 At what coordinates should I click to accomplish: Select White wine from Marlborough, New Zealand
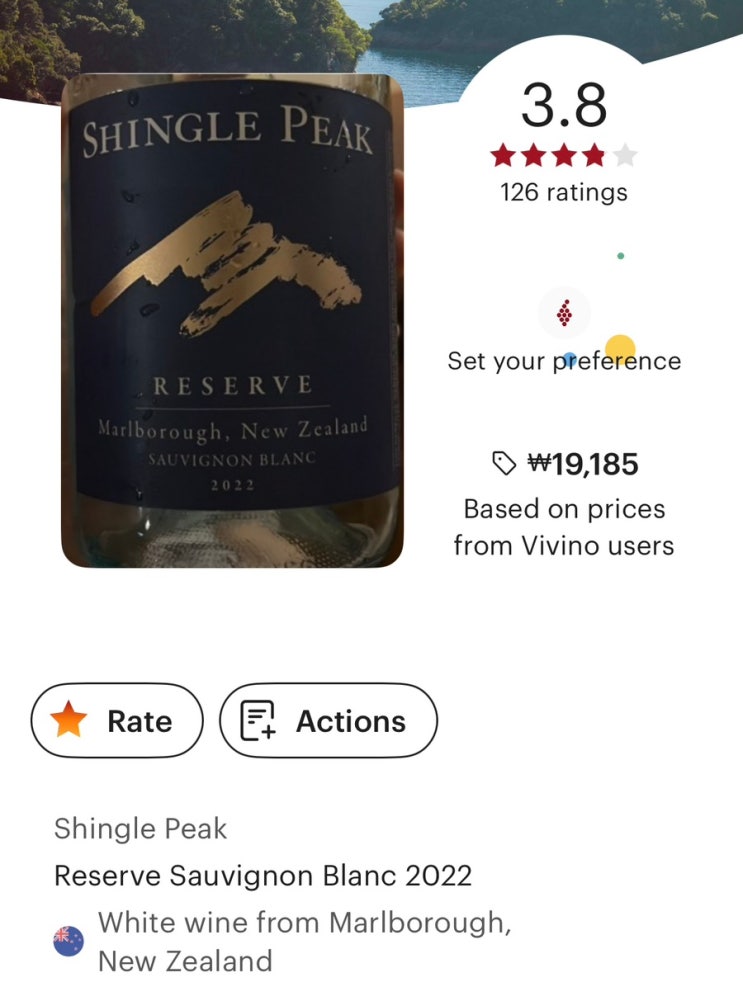[304, 941]
